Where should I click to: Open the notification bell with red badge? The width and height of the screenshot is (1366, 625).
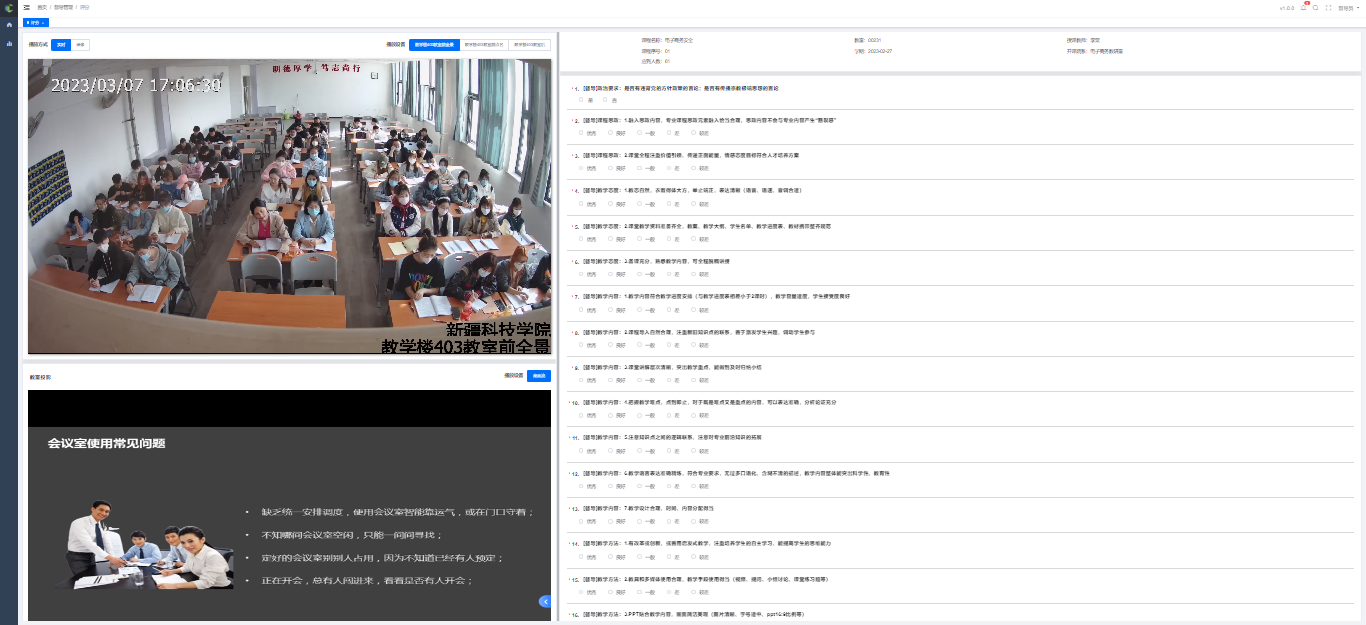(x=1303, y=7)
